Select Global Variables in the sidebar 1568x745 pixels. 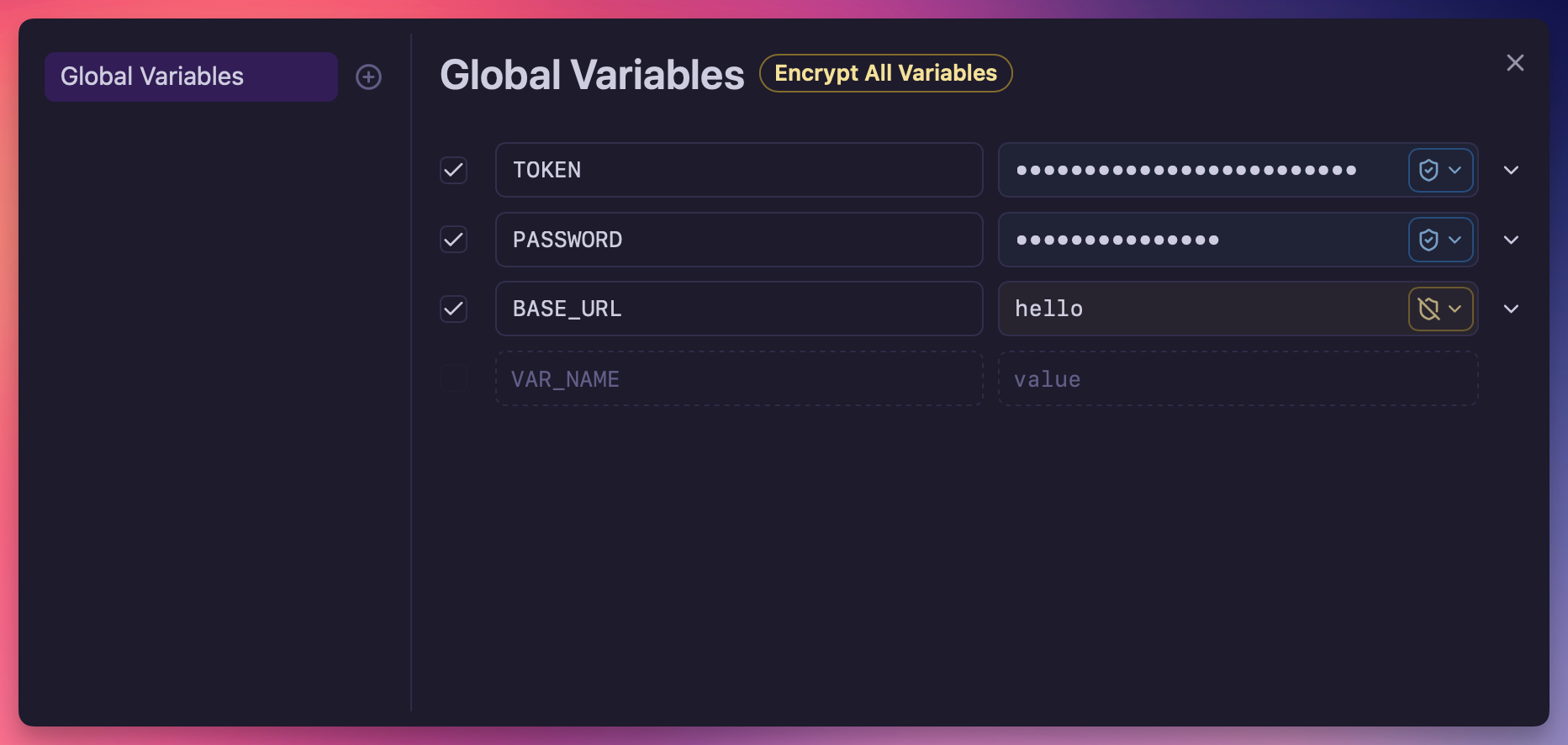(191, 77)
